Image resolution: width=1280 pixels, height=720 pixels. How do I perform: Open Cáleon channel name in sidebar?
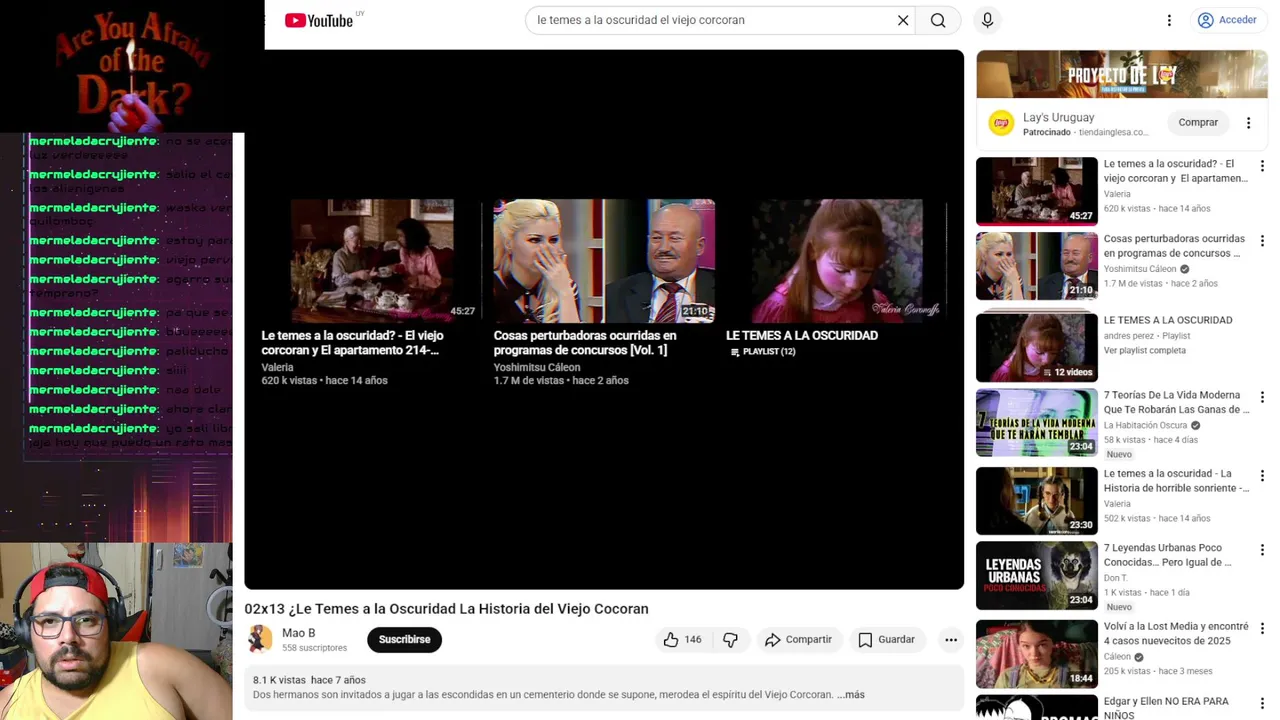1117,657
